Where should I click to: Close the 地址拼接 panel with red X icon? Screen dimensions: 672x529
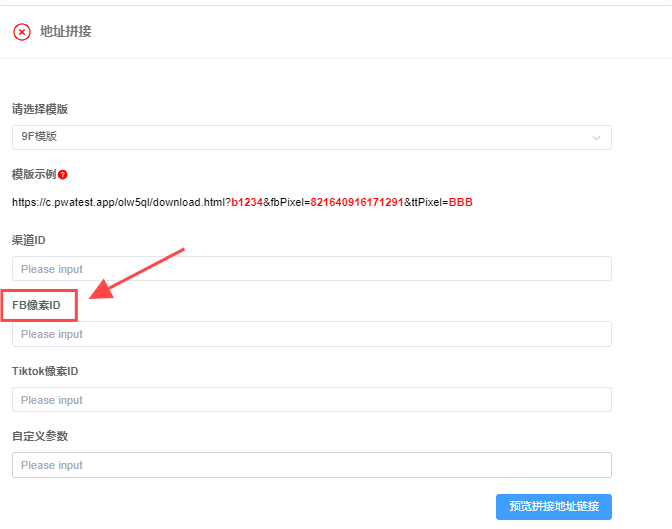pyautogui.click(x=22, y=32)
